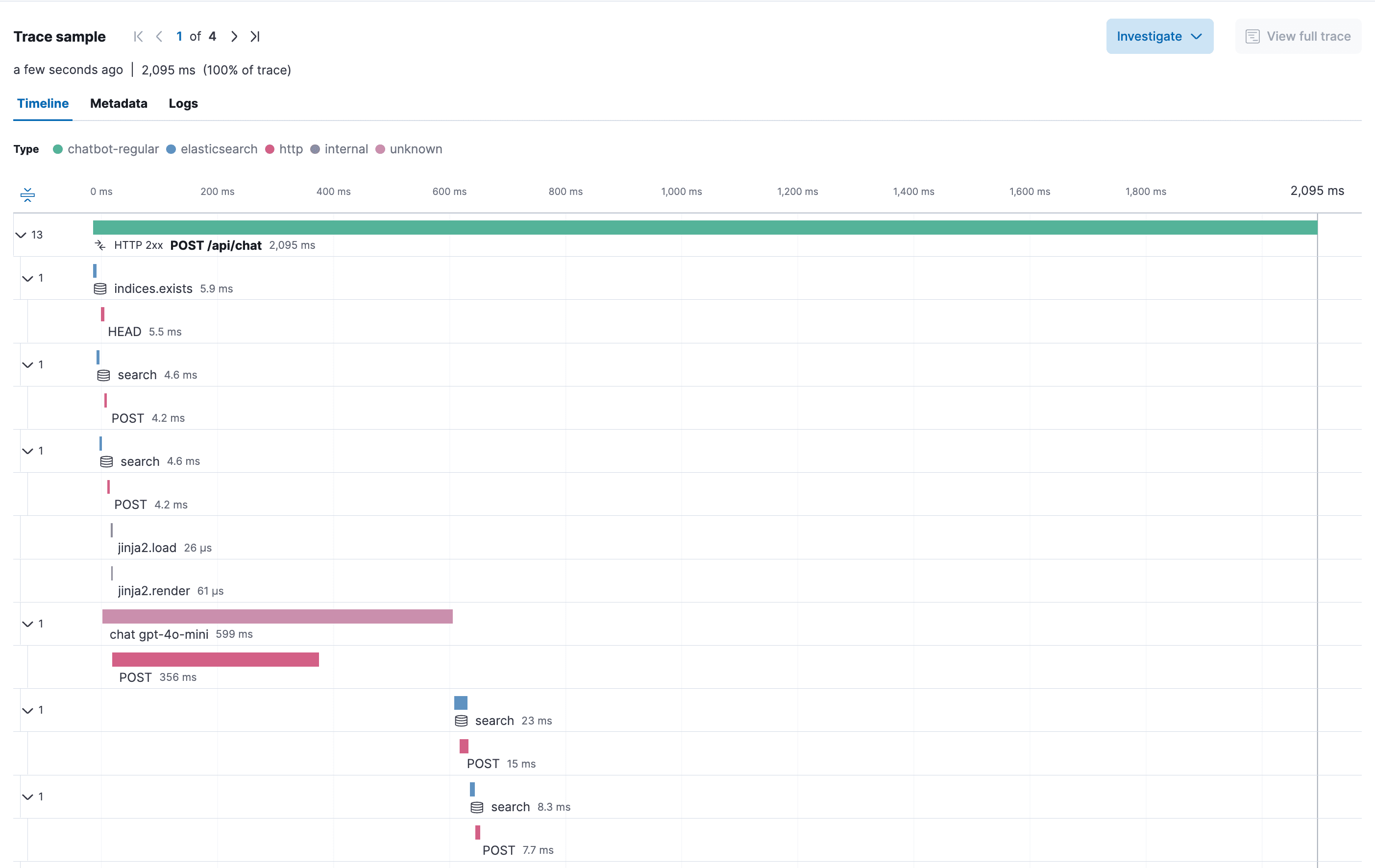This screenshot has height=868, width=1375.
Task: Click the transaction icon beside POST /api/chat
Action: tap(100, 245)
